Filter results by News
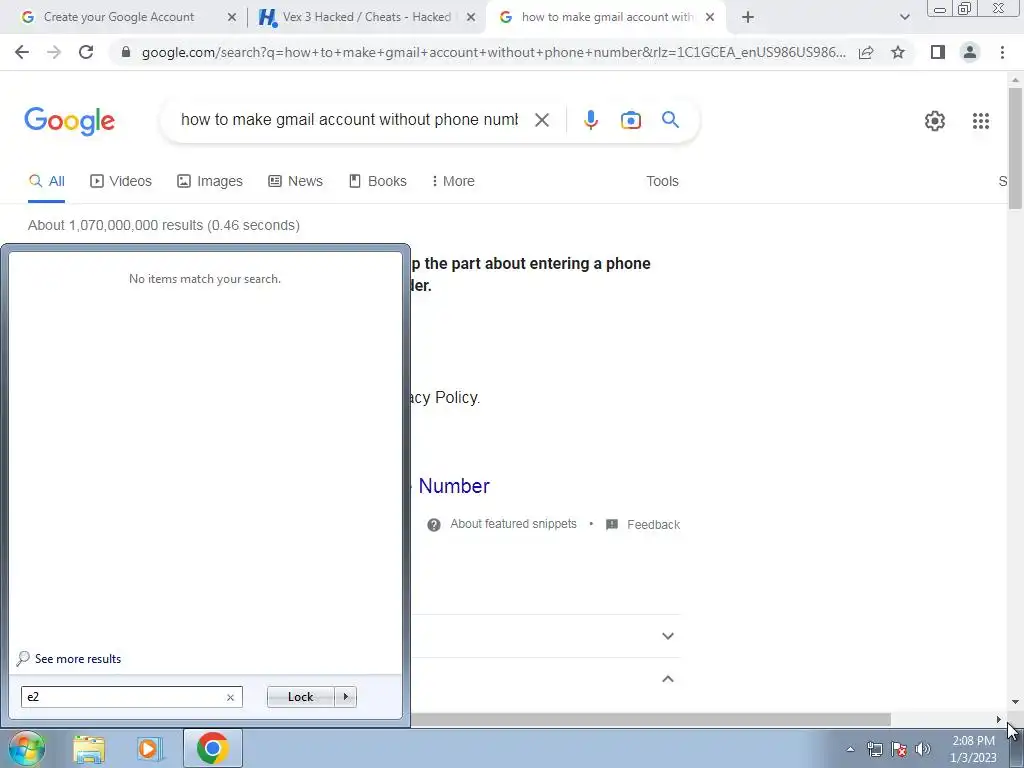 click(295, 182)
